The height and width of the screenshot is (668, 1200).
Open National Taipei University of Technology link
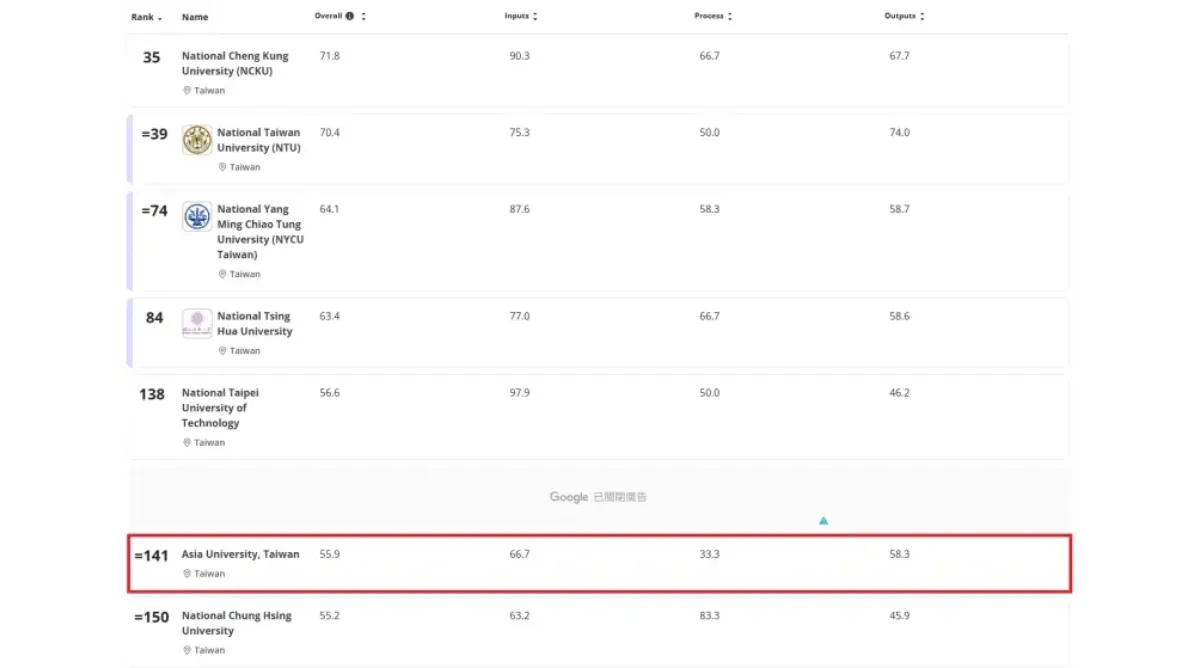coord(220,408)
